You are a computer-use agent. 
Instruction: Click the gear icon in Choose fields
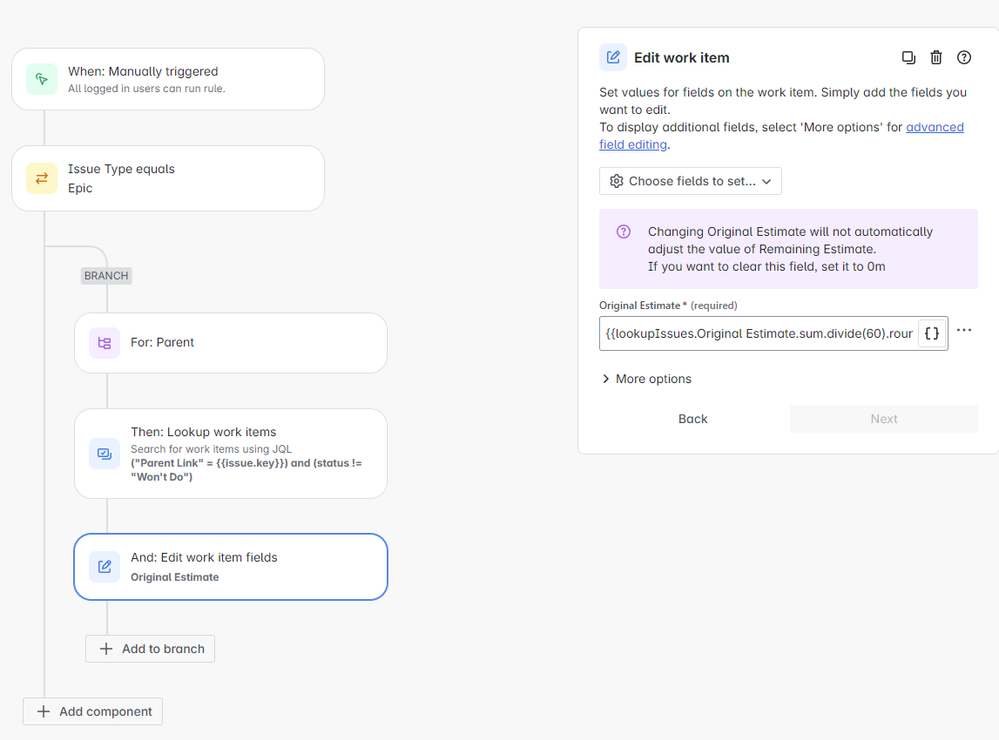click(616, 181)
